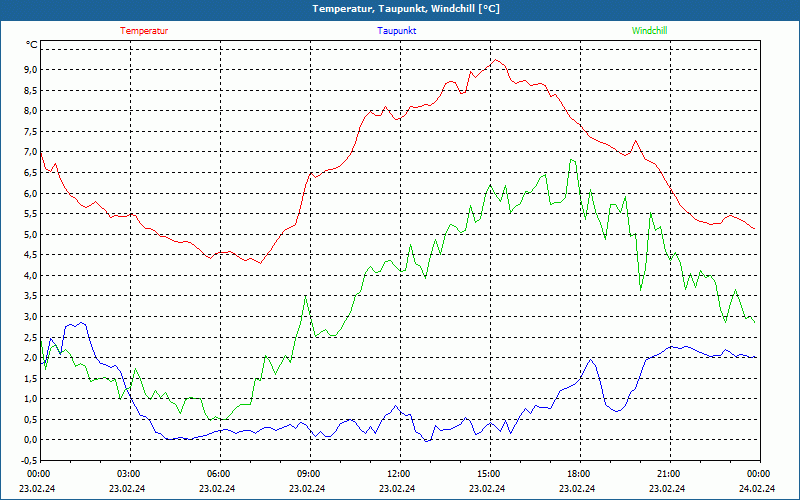This screenshot has width=800, height=500.
Task: Click the 2,5 y-axis value
Action: pos(32,337)
